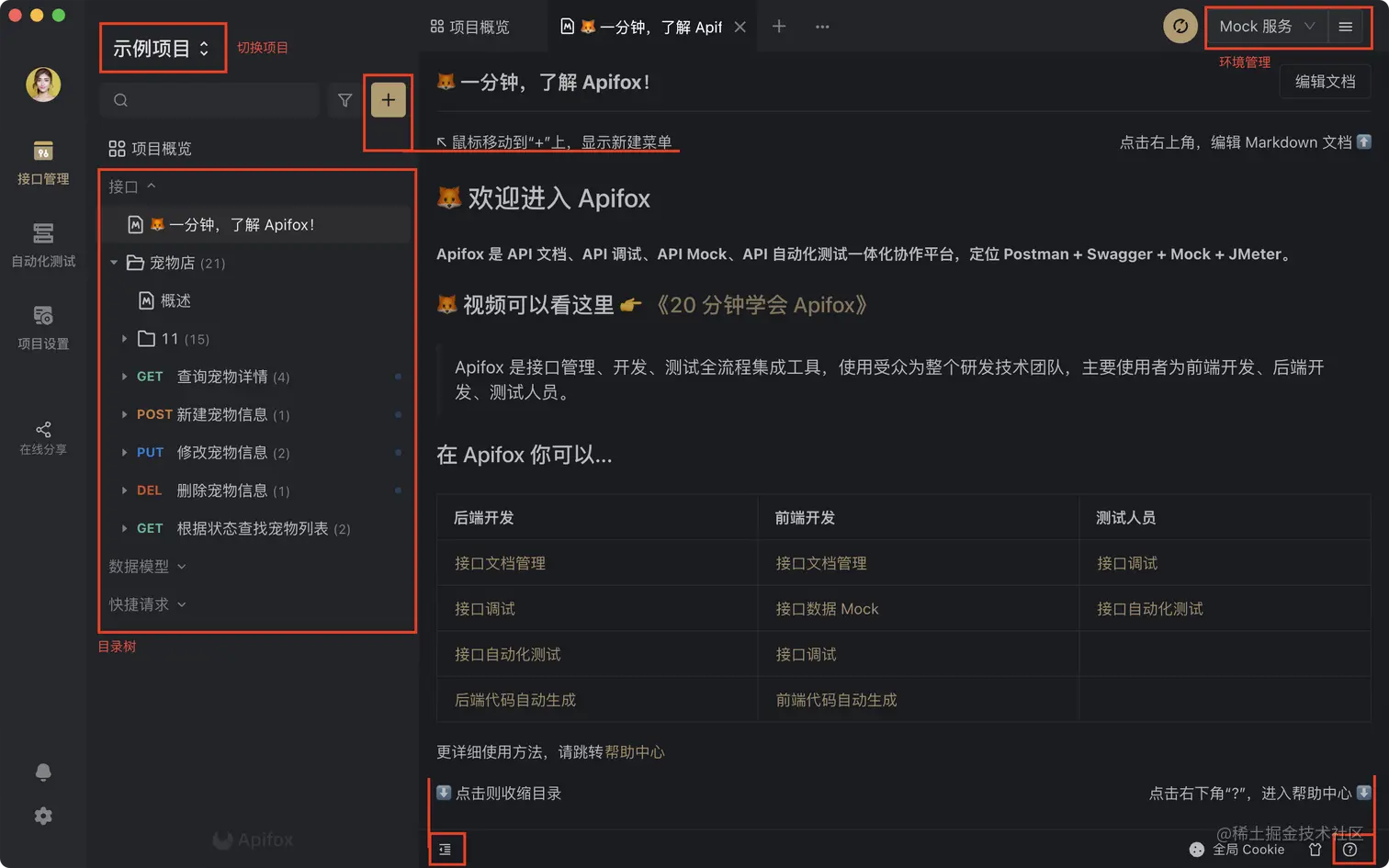
Task: Open 示例项目 project switcher dropdown
Action: click(162, 49)
